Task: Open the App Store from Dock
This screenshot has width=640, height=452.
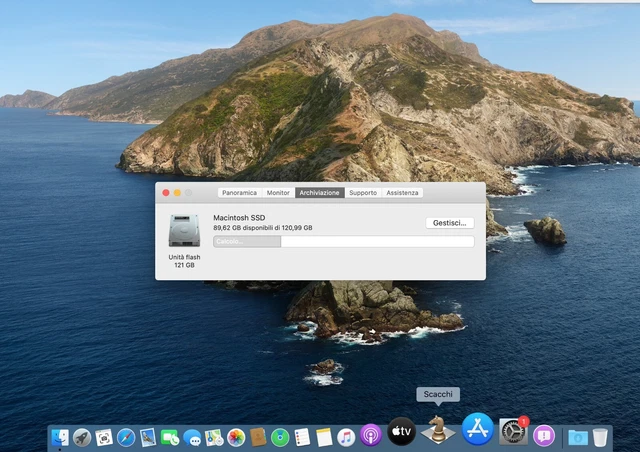Action: click(478, 430)
